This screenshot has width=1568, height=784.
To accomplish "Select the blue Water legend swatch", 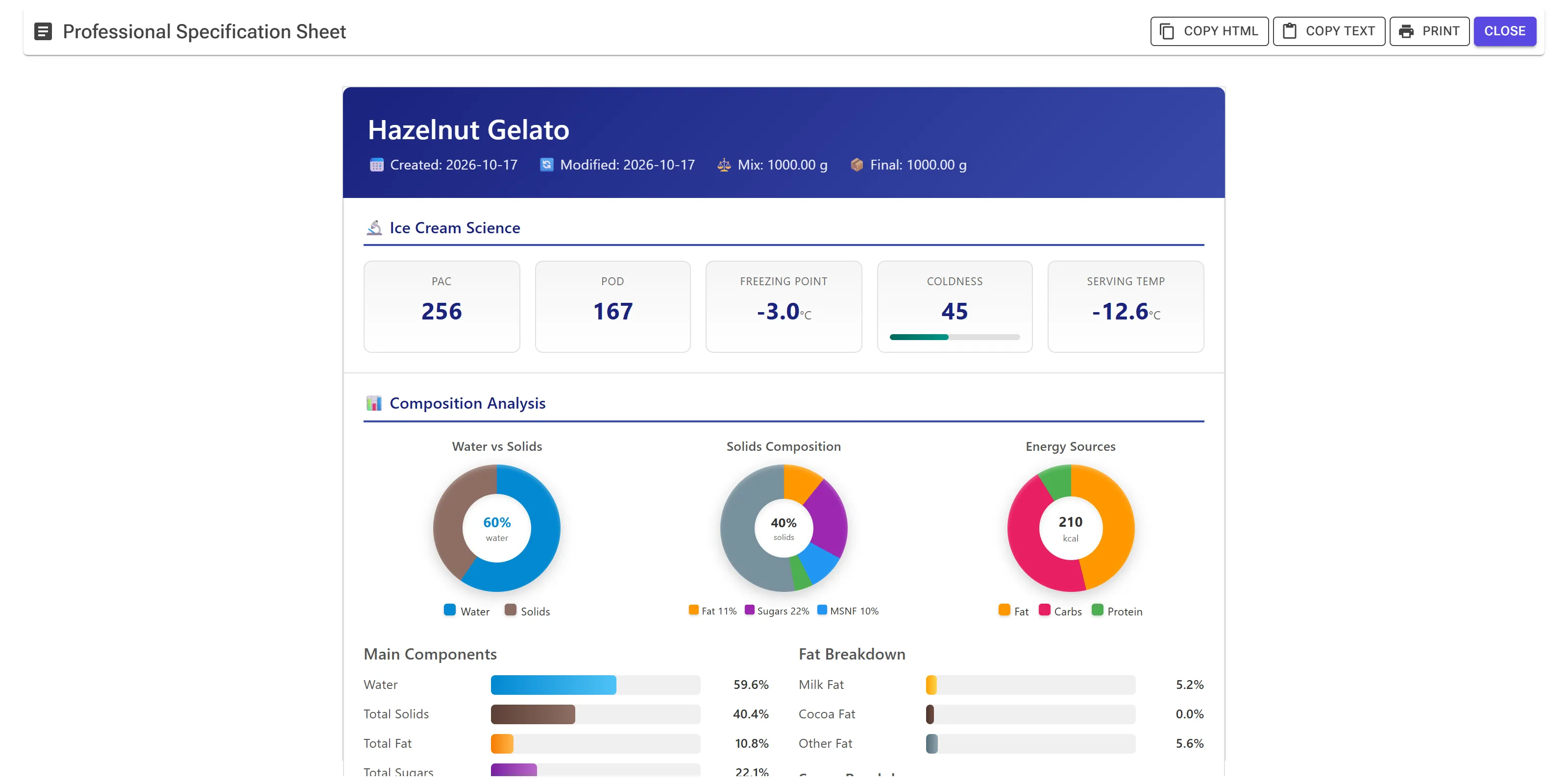I will pyautogui.click(x=450, y=610).
